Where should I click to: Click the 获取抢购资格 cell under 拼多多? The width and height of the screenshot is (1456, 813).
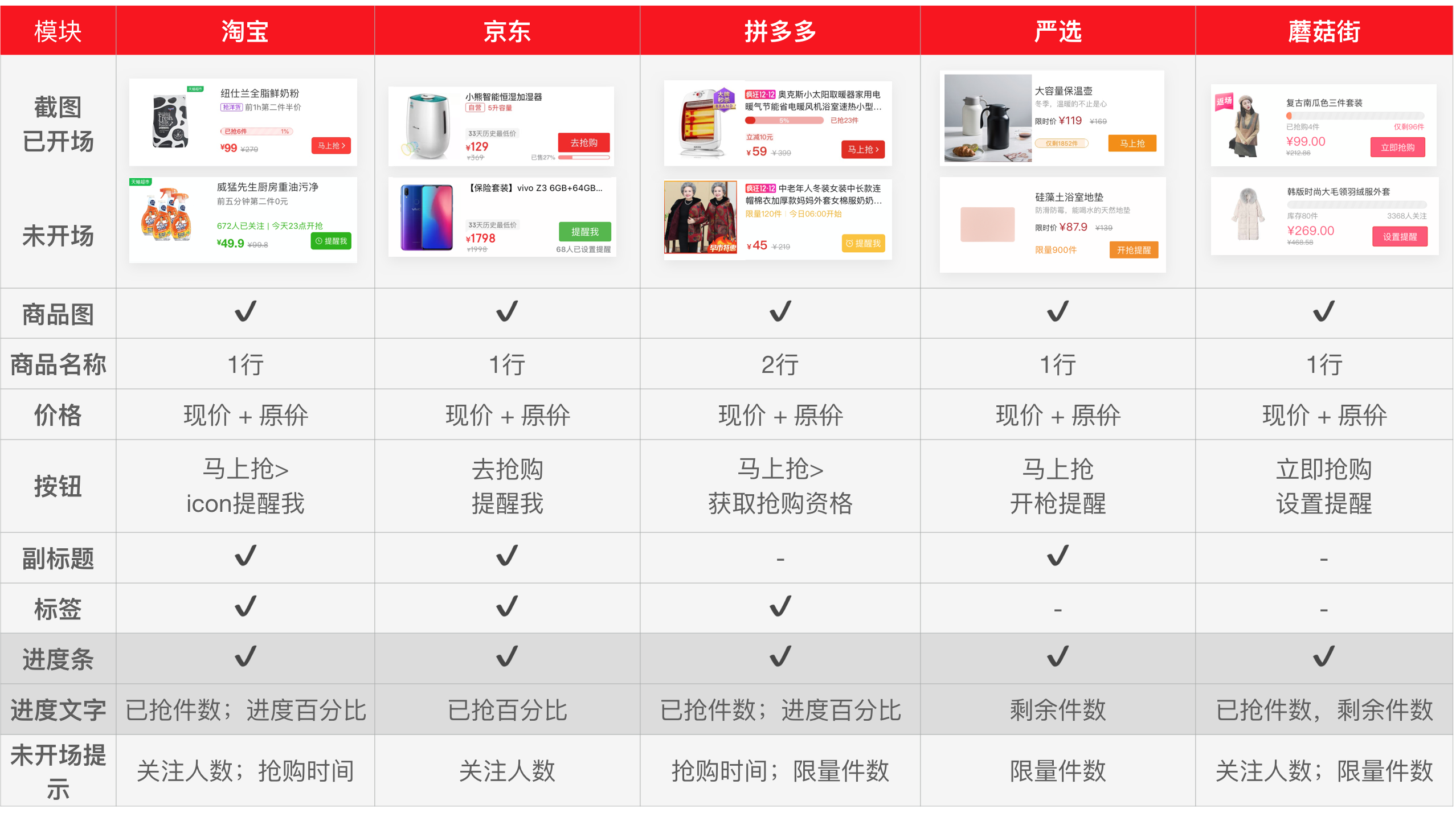[x=780, y=503]
